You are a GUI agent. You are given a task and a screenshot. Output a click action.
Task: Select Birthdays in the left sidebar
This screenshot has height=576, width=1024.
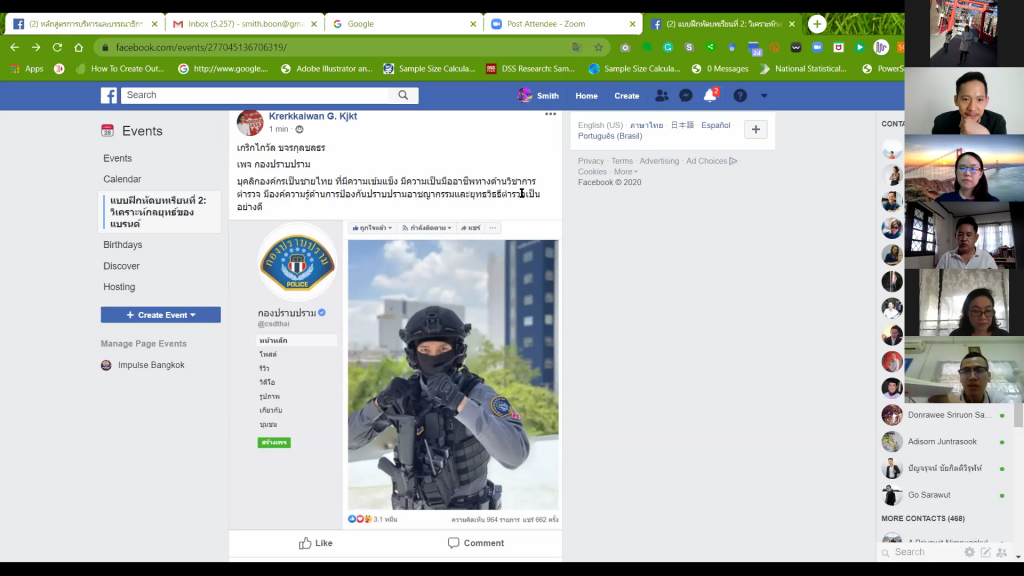(x=123, y=245)
